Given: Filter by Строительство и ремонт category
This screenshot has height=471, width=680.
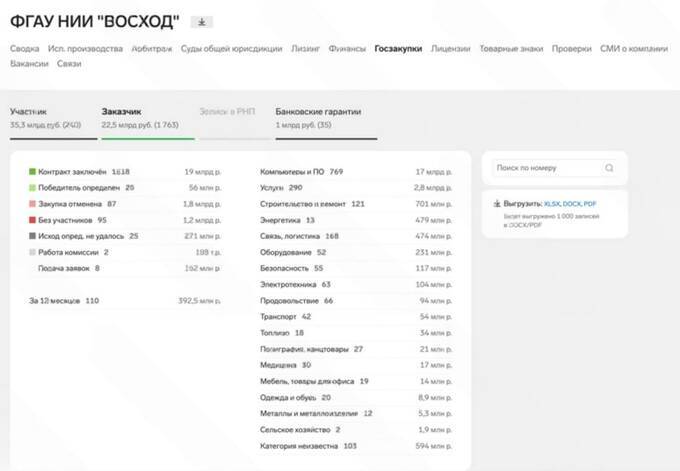Looking at the screenshot, I should (356, 204).
